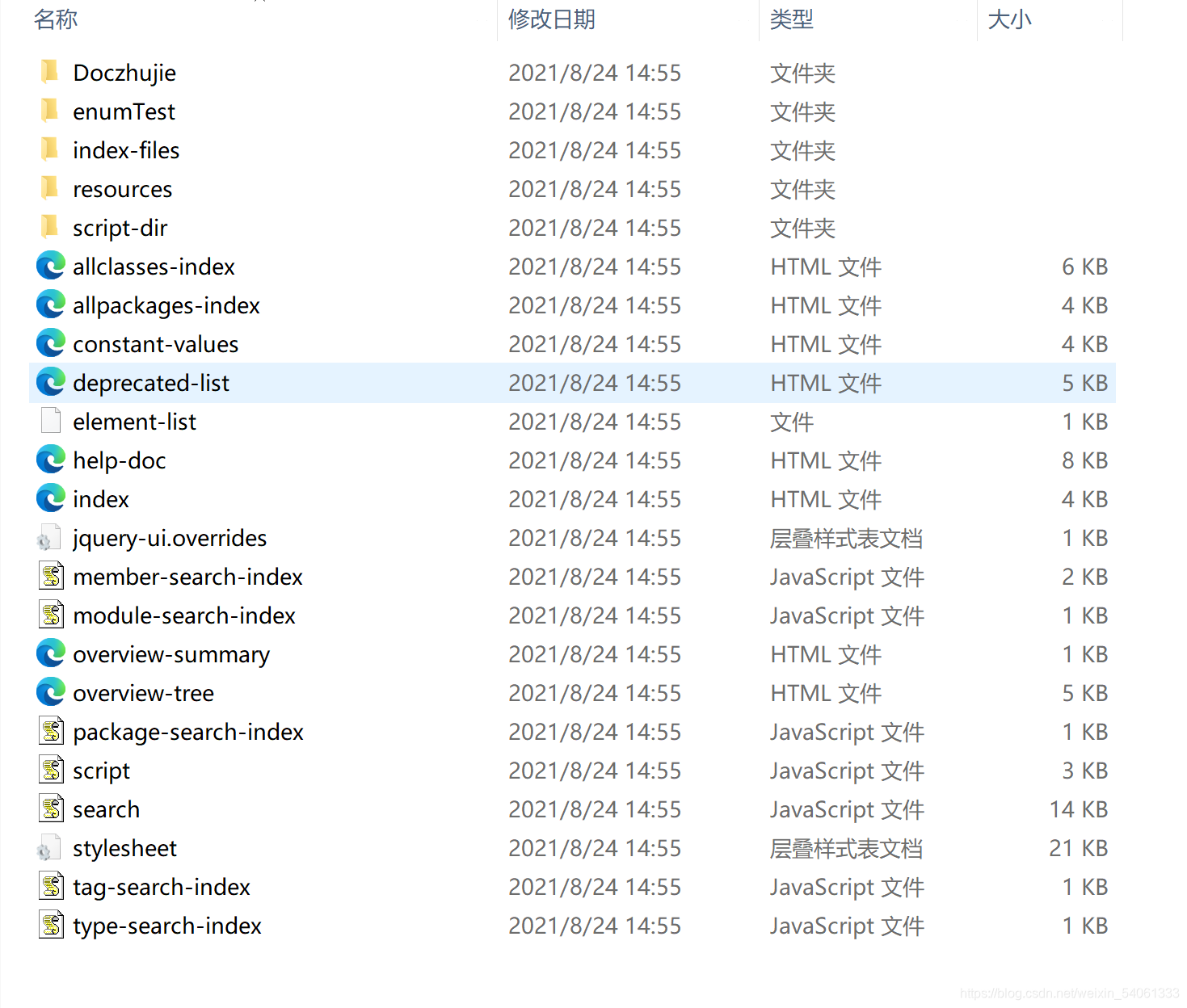Sort by the 大小 column header
Image resolution: width=1187 pixels, height=1008 pixels.
(1010, 19)
